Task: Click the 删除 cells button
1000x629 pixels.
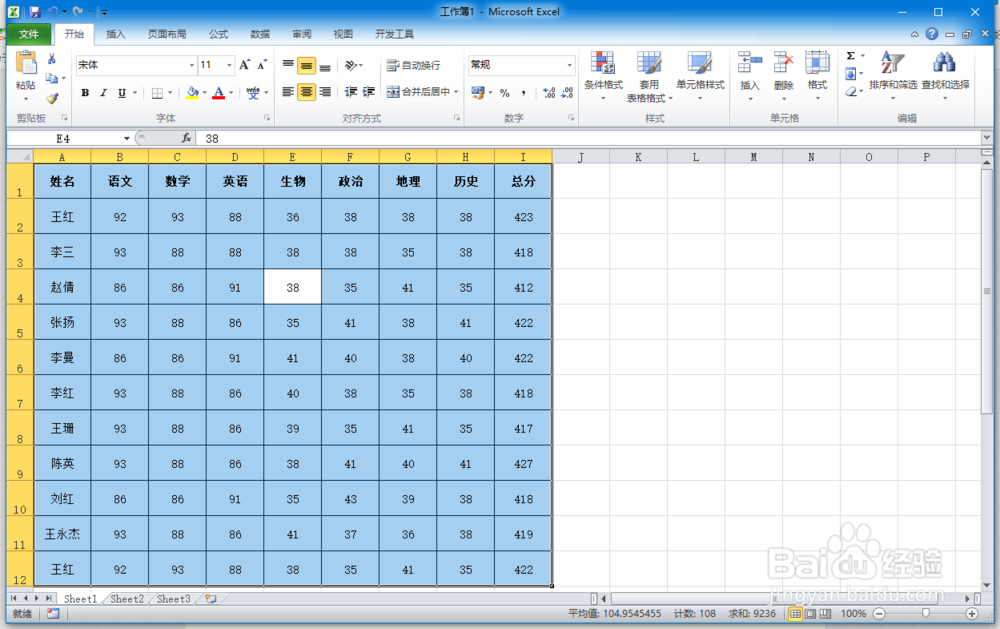Action: click(783, 77)
